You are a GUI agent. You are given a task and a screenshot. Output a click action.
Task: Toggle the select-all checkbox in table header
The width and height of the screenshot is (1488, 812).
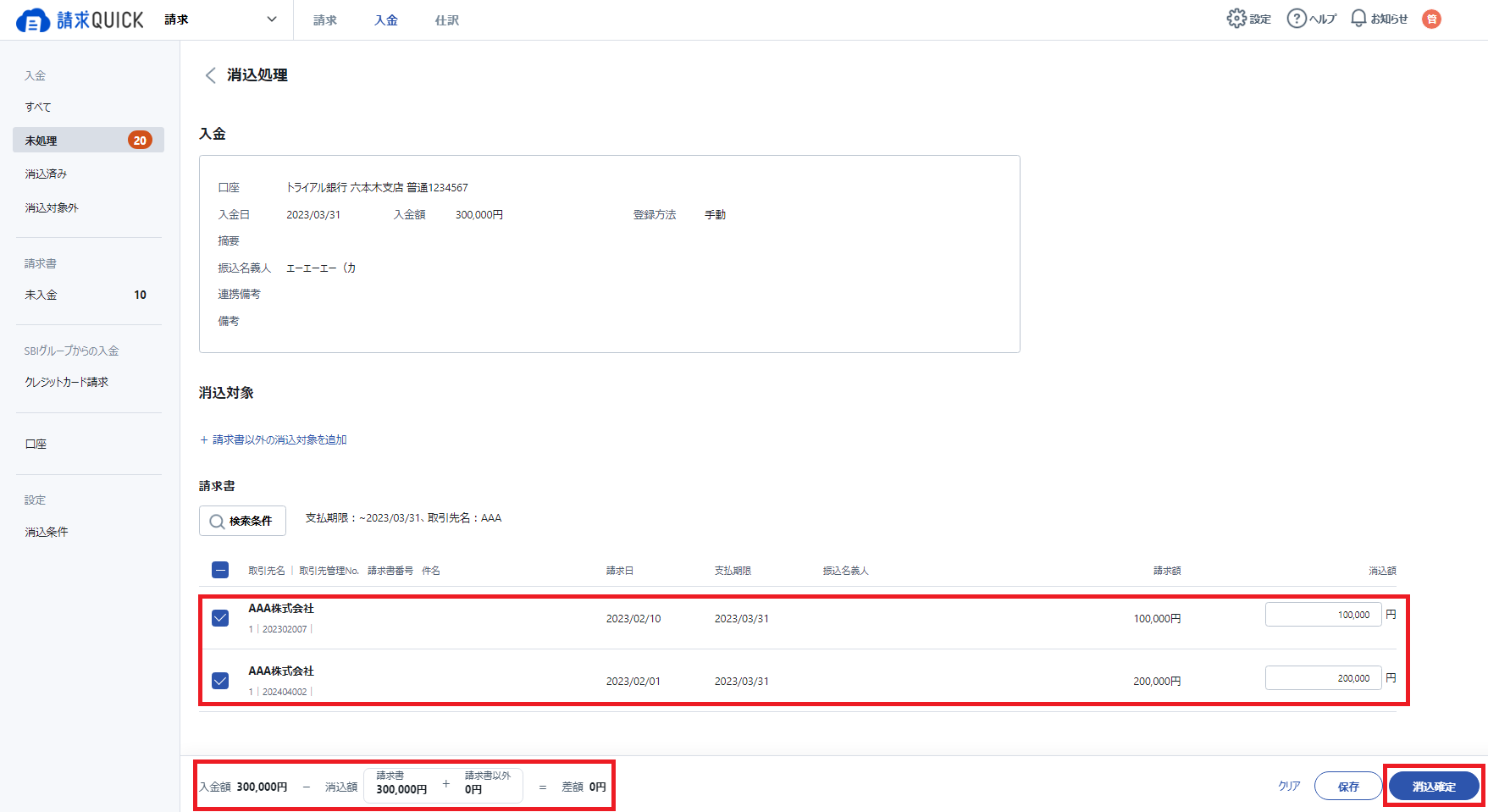(x=220, y=570)
